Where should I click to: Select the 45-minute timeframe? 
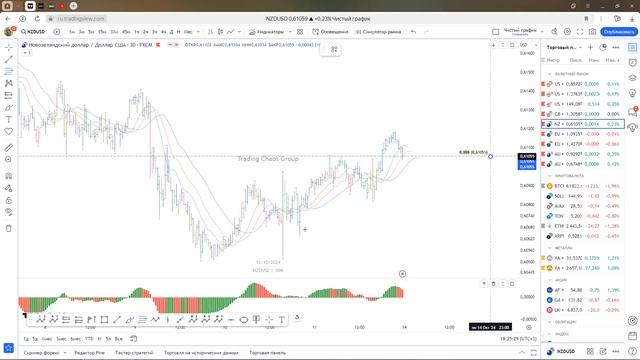point(126,31)
